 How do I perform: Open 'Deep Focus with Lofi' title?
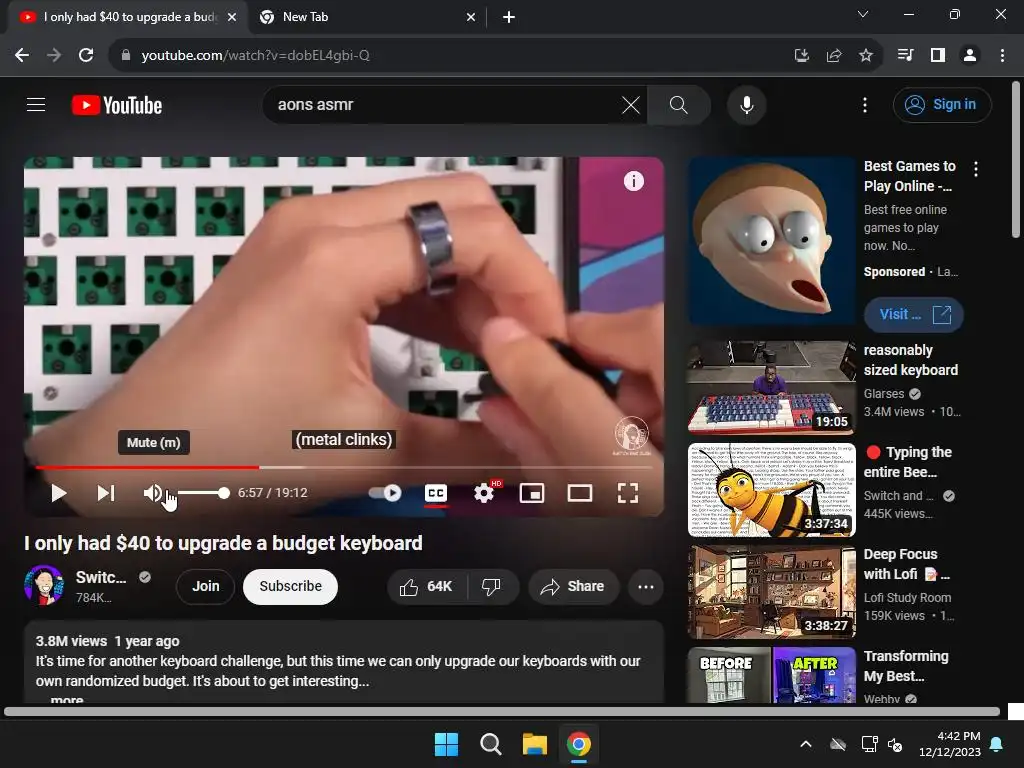(x=906, y=564)
